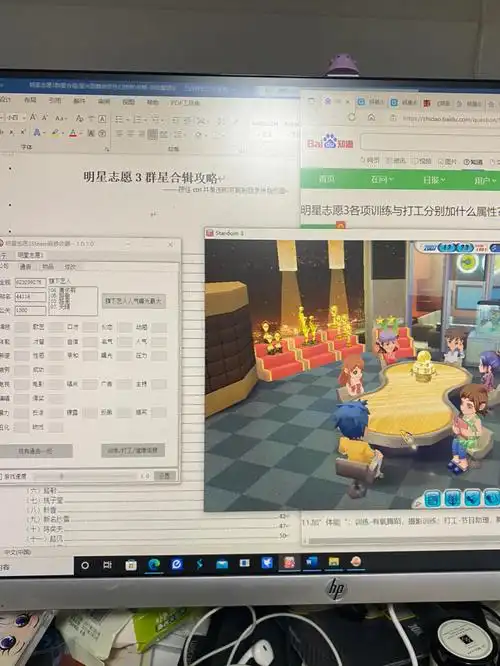Click first blue icon in Stardom 3 bottom bar
500x666 pixels.
[432, 498]
